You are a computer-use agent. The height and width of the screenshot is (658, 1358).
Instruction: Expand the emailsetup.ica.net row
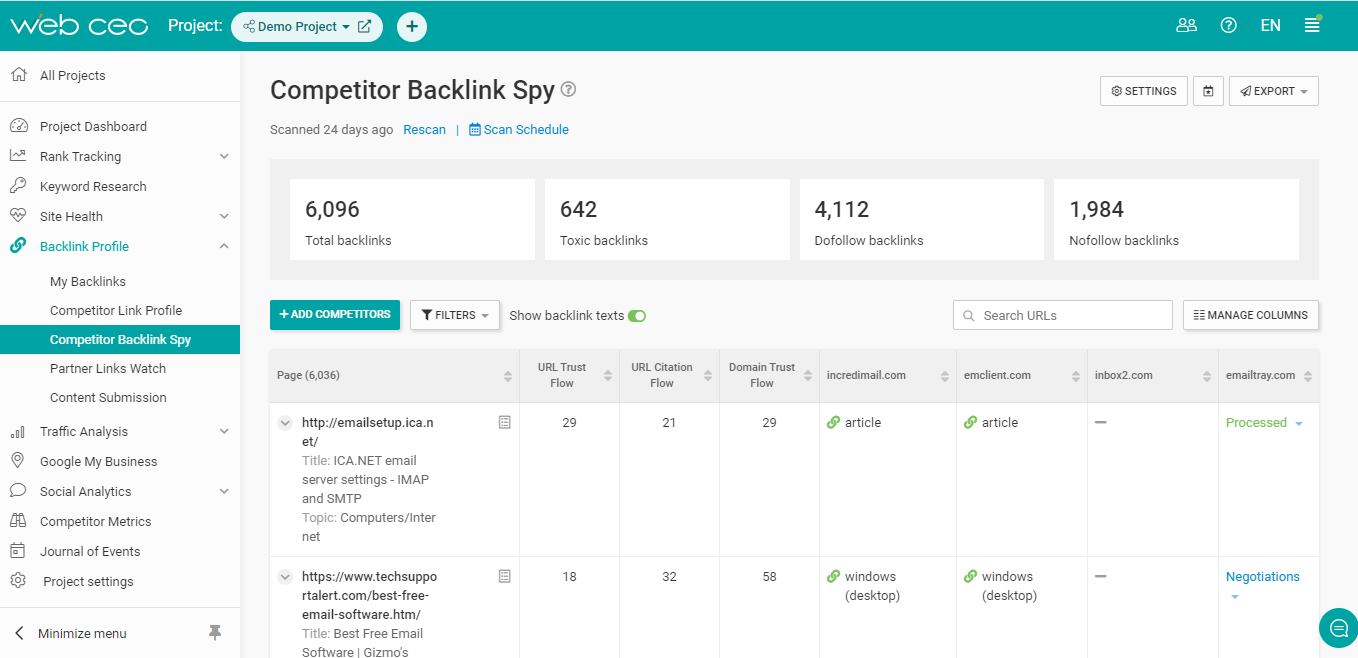(285, 423)
